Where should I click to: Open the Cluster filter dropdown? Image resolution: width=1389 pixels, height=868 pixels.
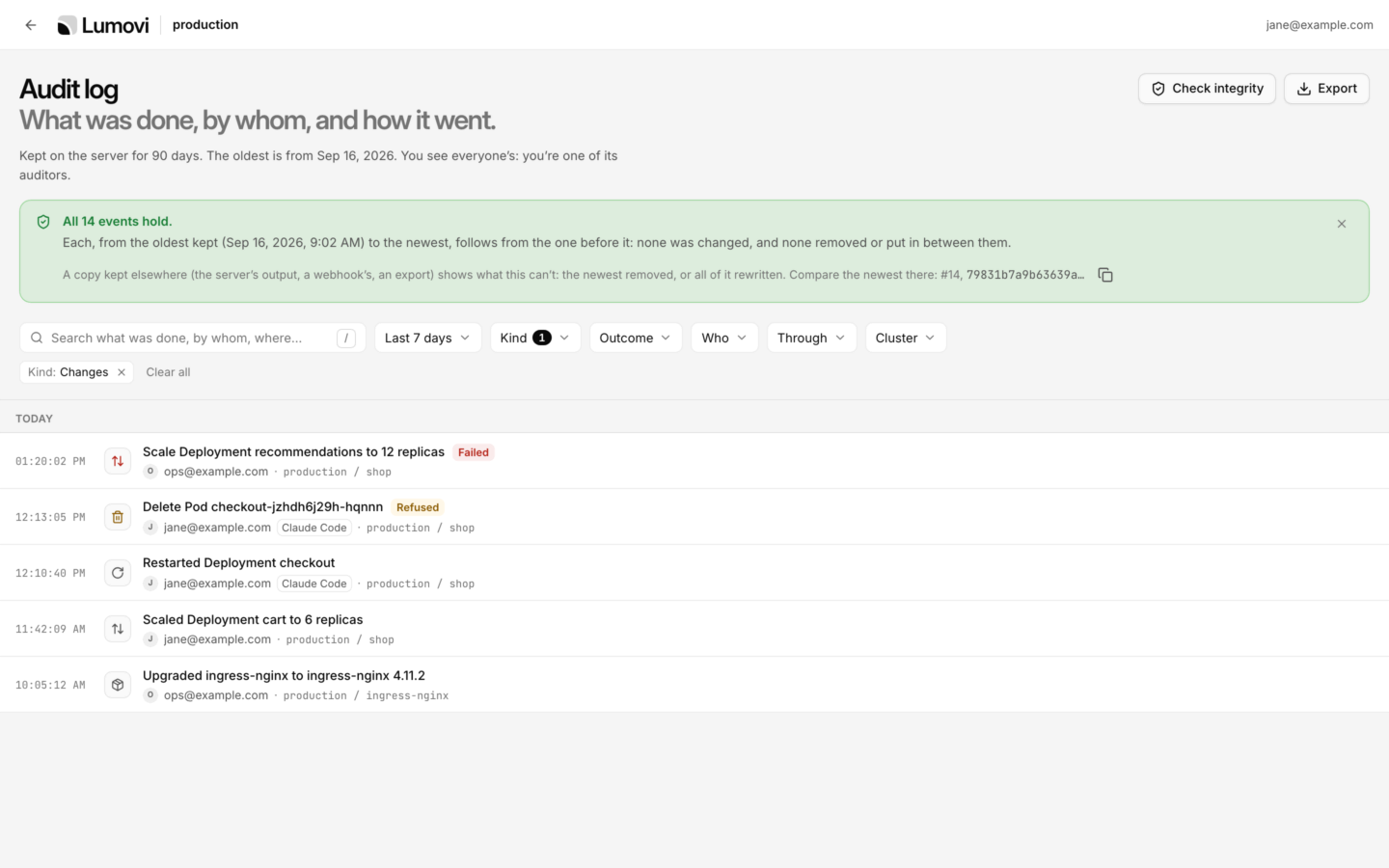tap(906, 338)
